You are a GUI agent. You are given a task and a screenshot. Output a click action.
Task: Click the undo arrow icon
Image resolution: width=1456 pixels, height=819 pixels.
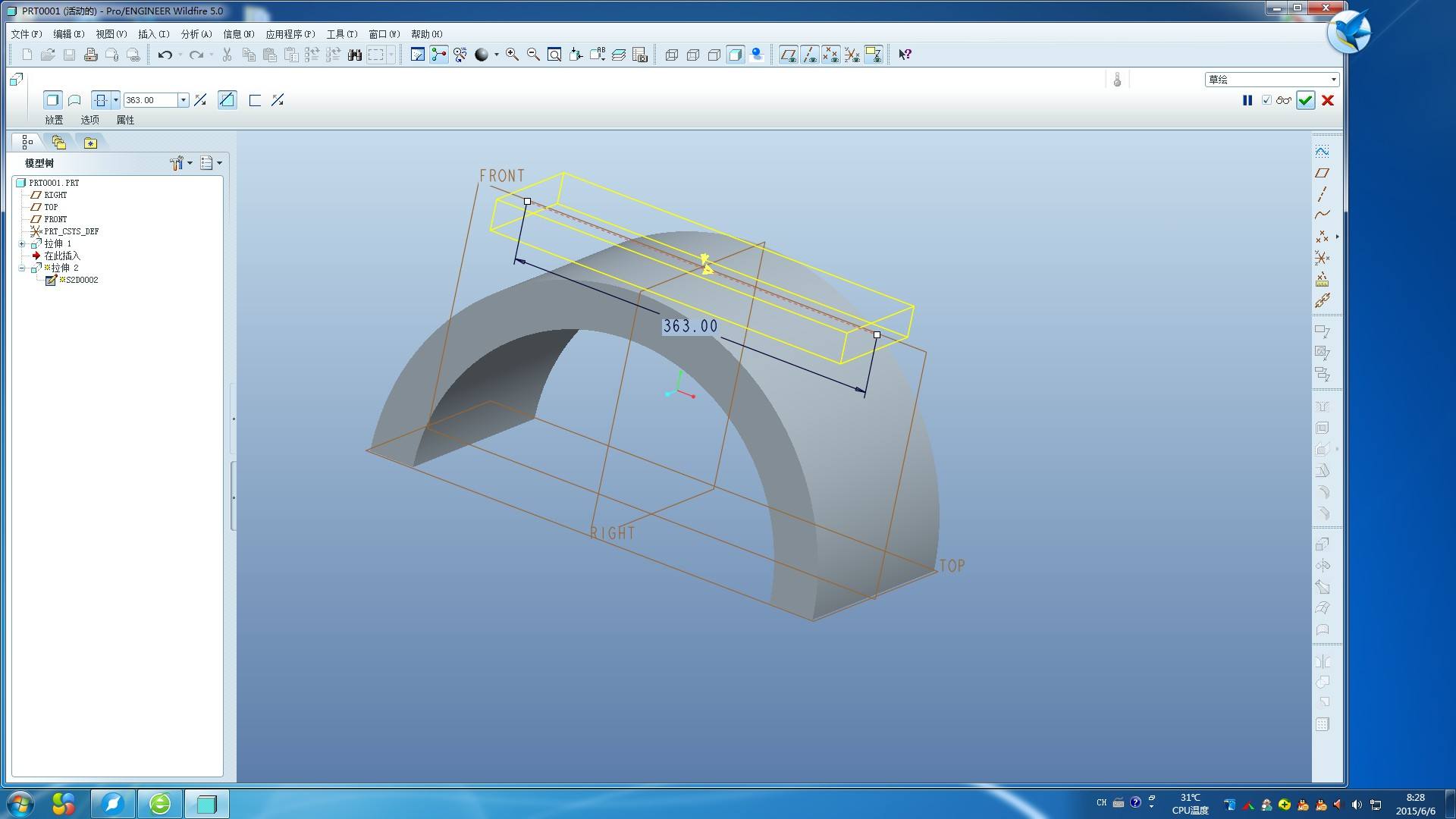165,55
